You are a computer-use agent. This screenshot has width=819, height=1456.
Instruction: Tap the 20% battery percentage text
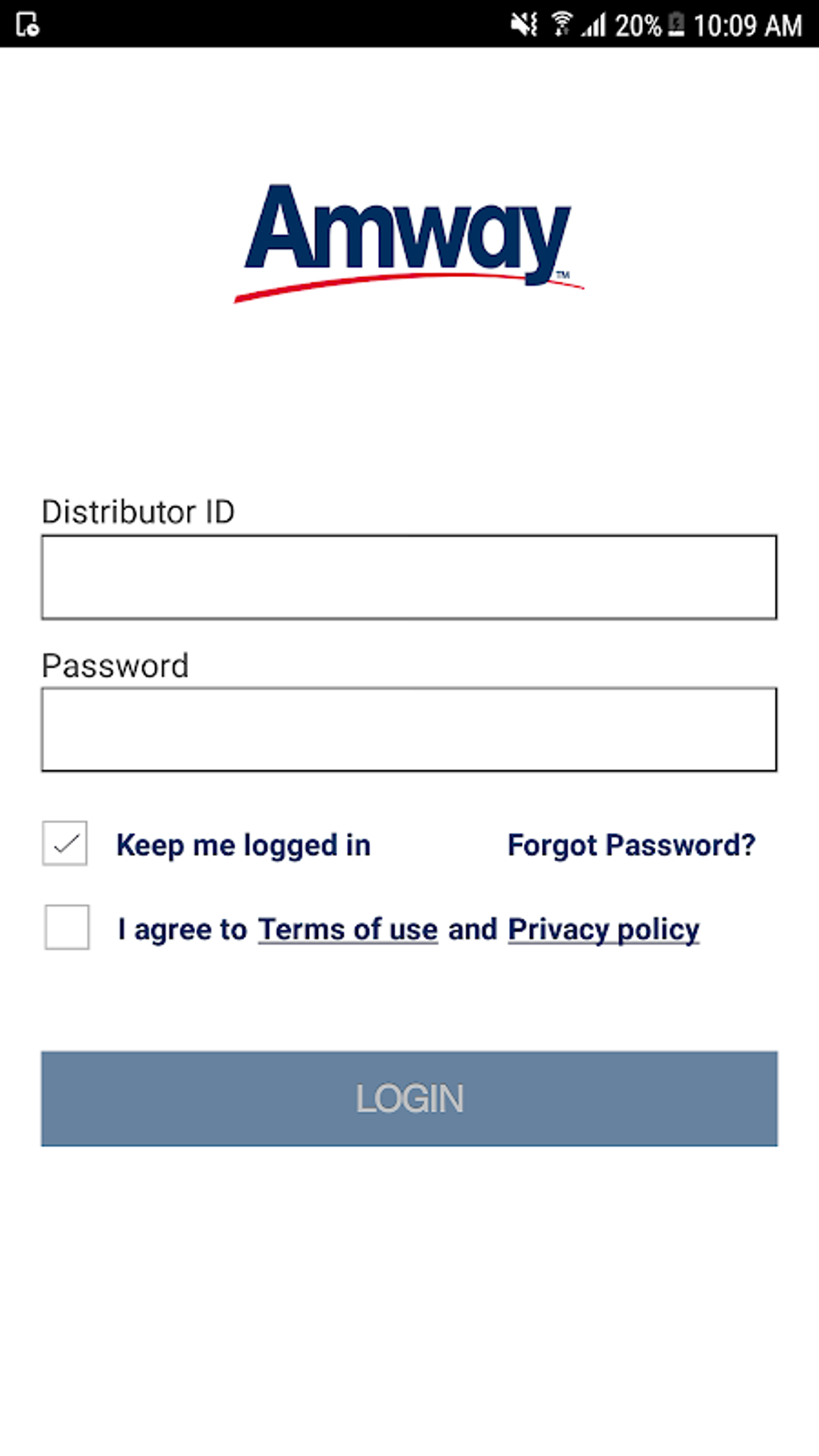point(638,26)
